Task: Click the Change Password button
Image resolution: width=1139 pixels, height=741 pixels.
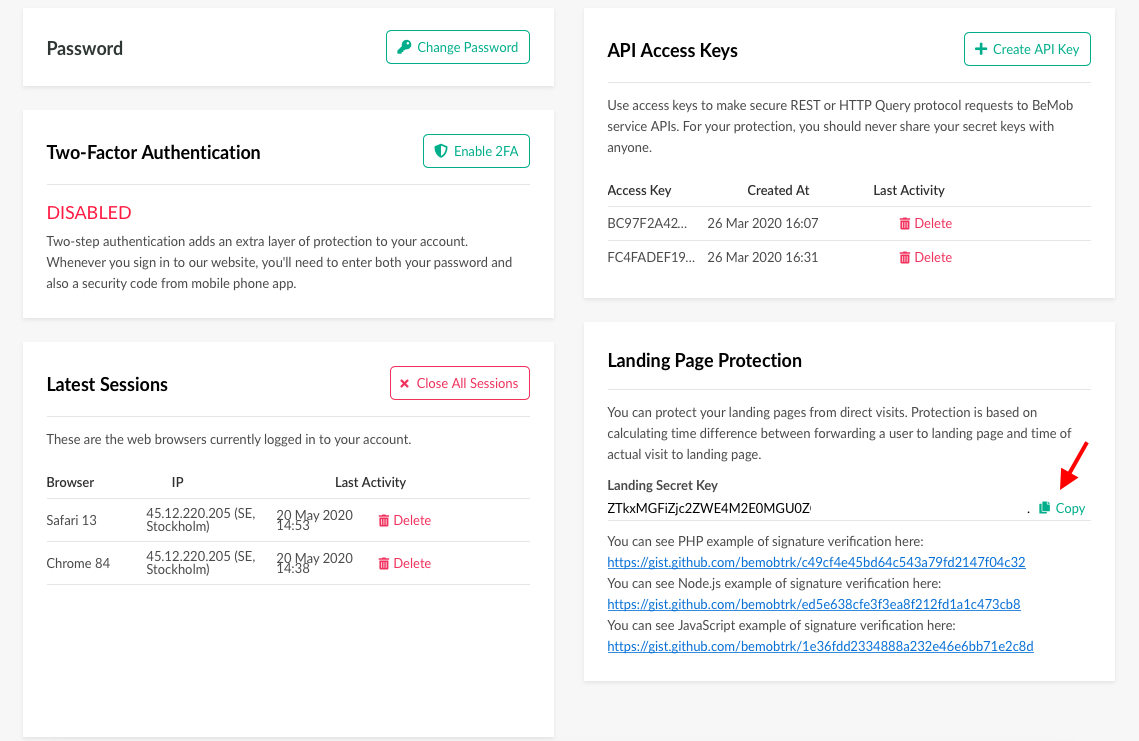Action: [x=458, y=47]
